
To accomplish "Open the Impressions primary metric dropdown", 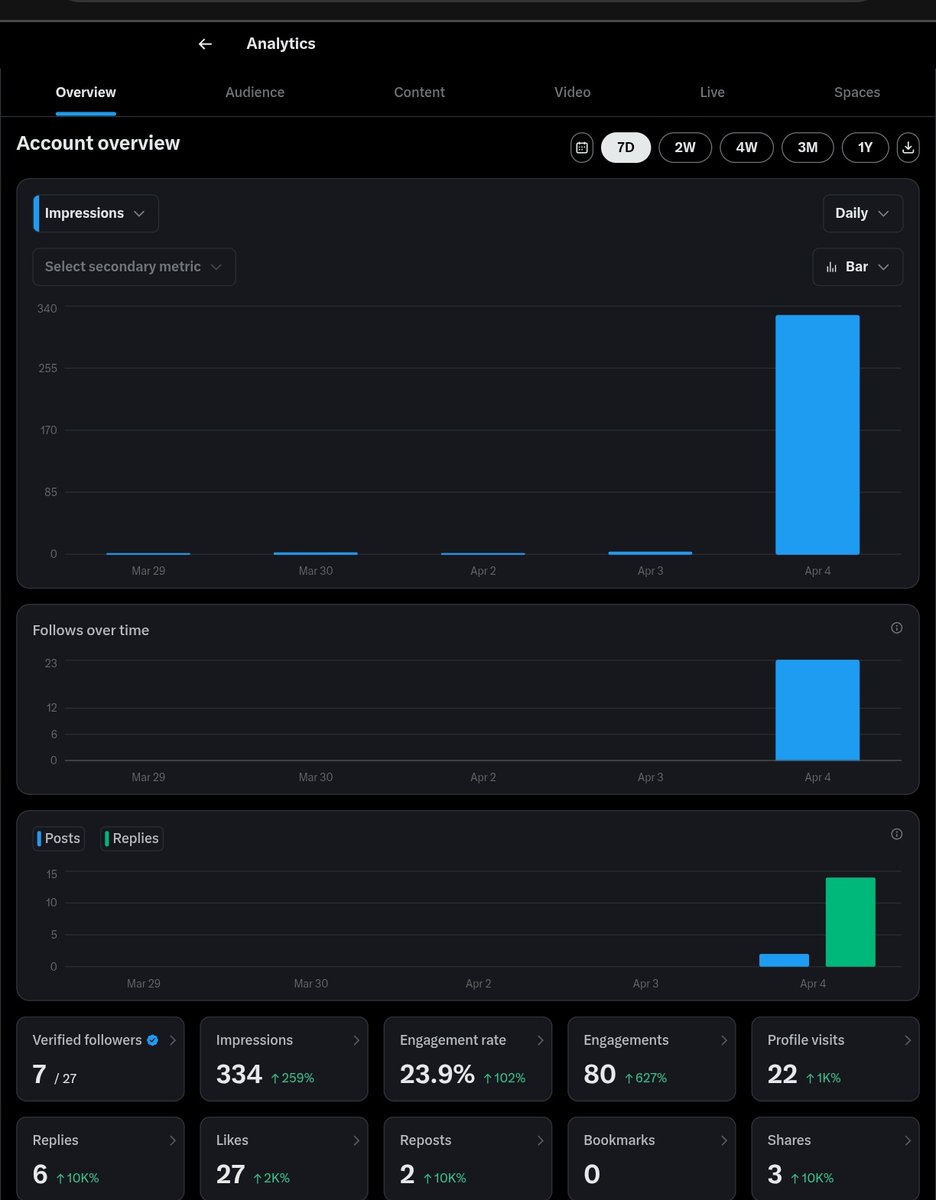I will coord(96,213).
